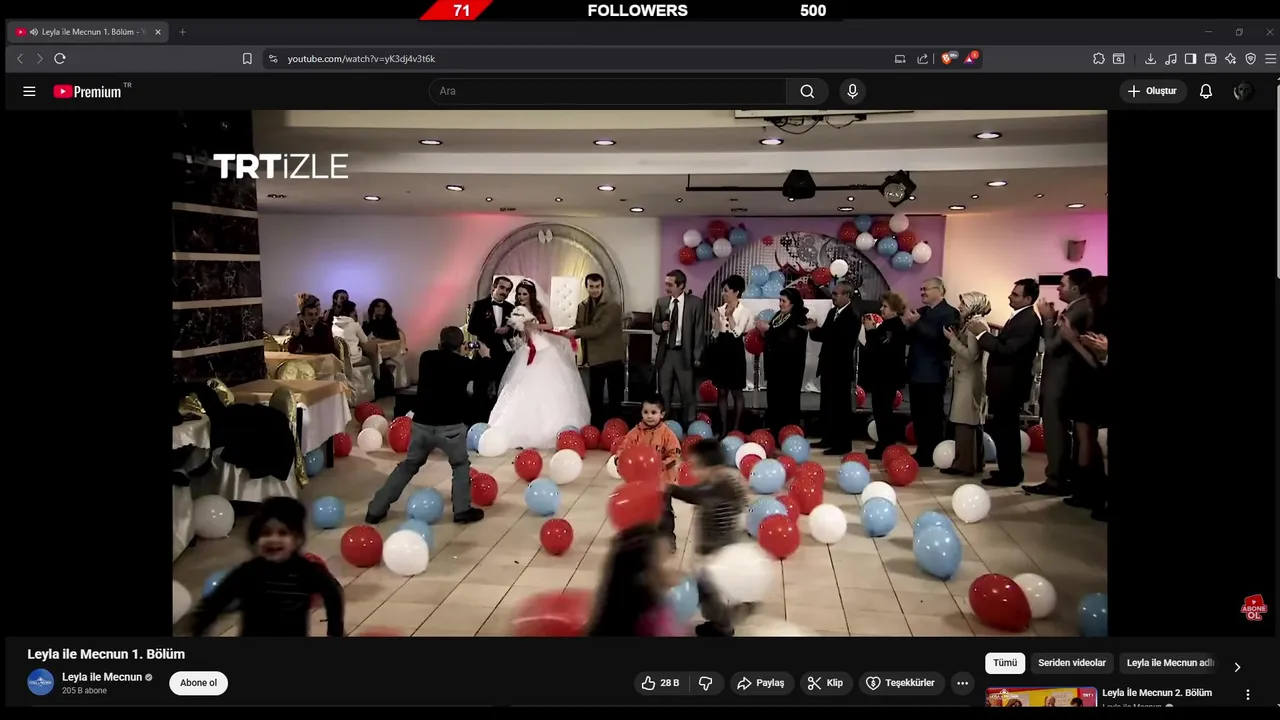Viewport: 1280px width, 720px height.
Task: Select the Tümü chip
Action: (1005, 663)
